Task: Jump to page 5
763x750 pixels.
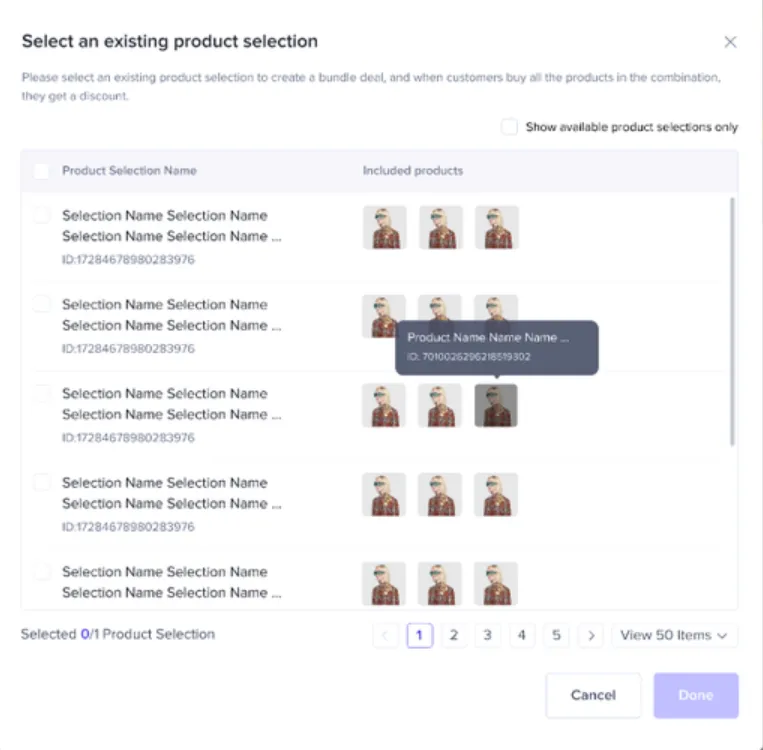Action: (556, 635)
